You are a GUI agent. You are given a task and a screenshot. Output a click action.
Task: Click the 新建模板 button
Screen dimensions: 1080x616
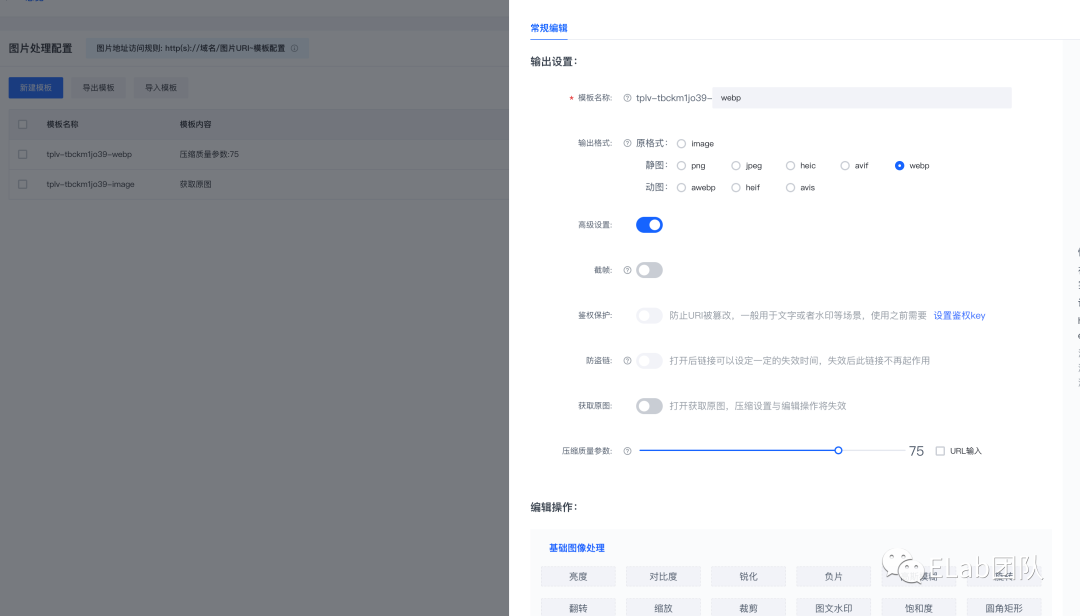pyautogui.click(x=36, y=88)
